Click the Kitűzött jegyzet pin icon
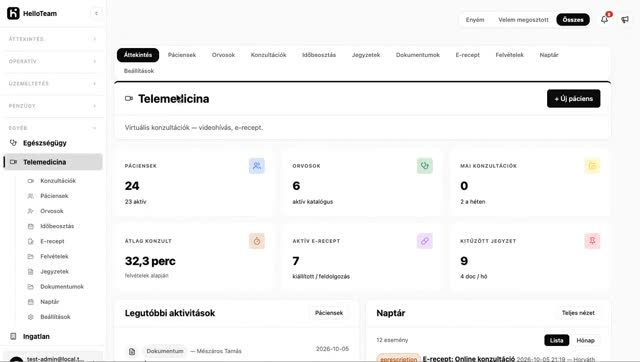The image size is (640, 362). click(x=592, y=241)
